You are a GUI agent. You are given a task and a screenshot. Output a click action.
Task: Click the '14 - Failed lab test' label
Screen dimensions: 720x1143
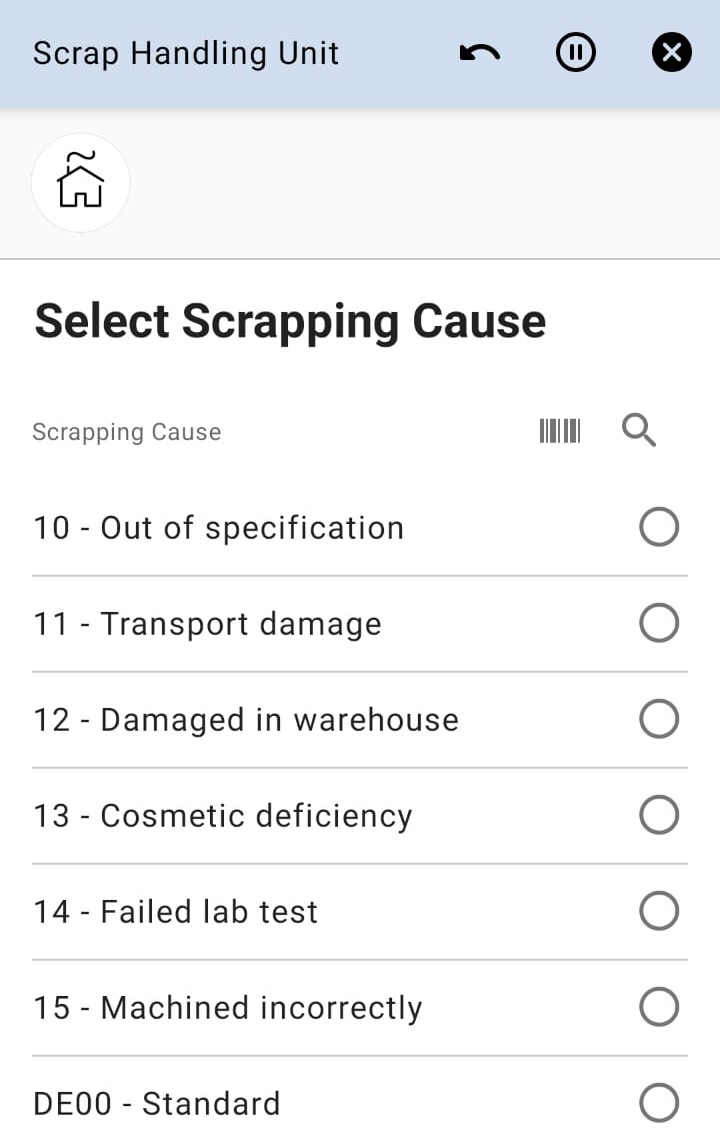point(176,912)
